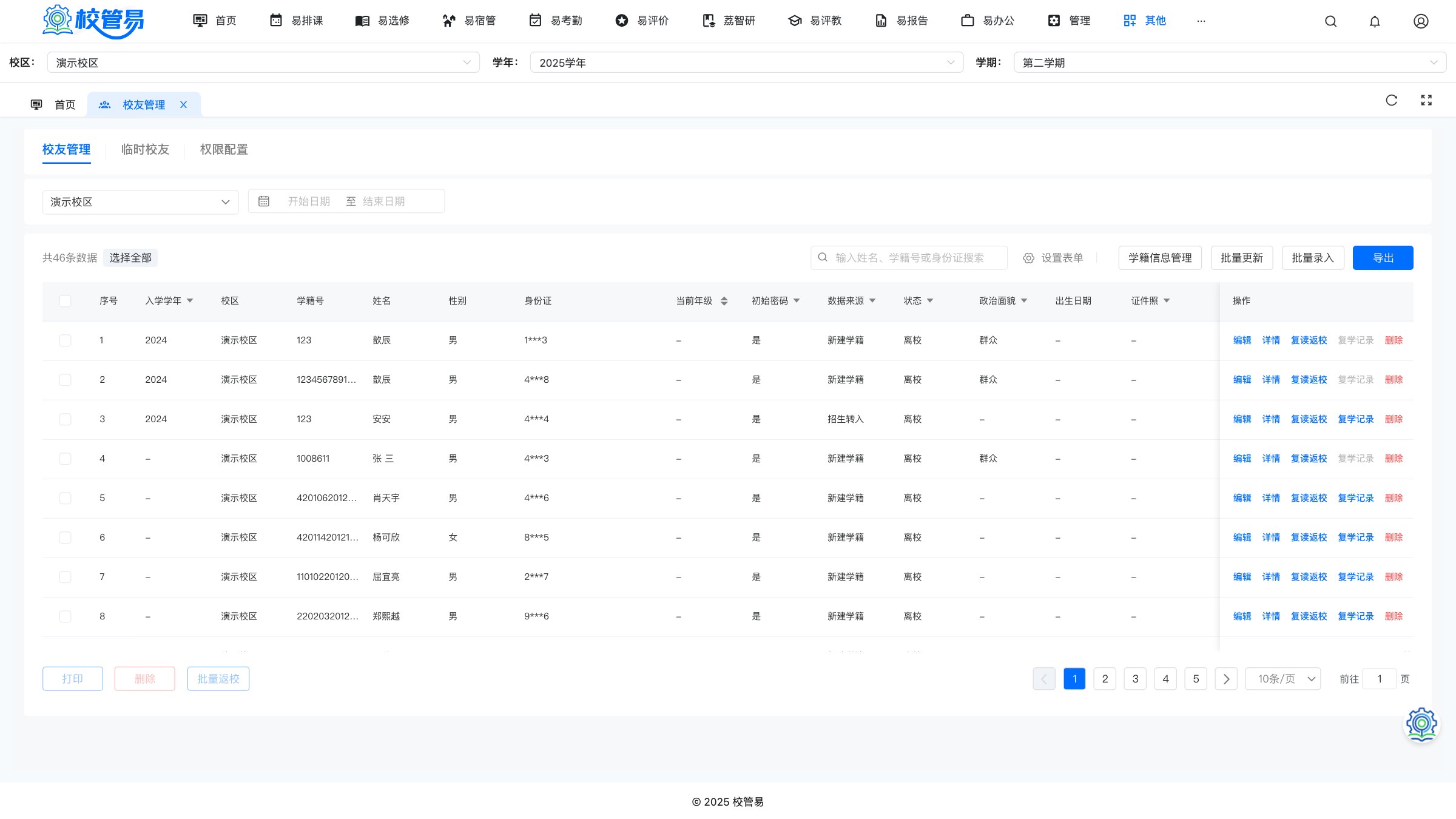This screenshot has width=1456, height=819.
Task: Click the 易评教 graduation cap icon
Action: pos(795,21)
